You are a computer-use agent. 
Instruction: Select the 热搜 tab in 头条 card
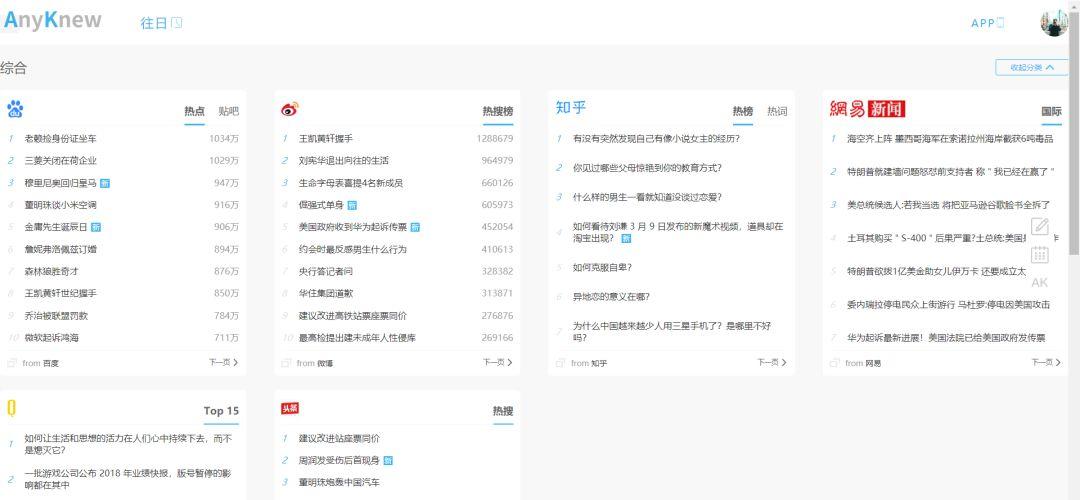pos(503,411)
